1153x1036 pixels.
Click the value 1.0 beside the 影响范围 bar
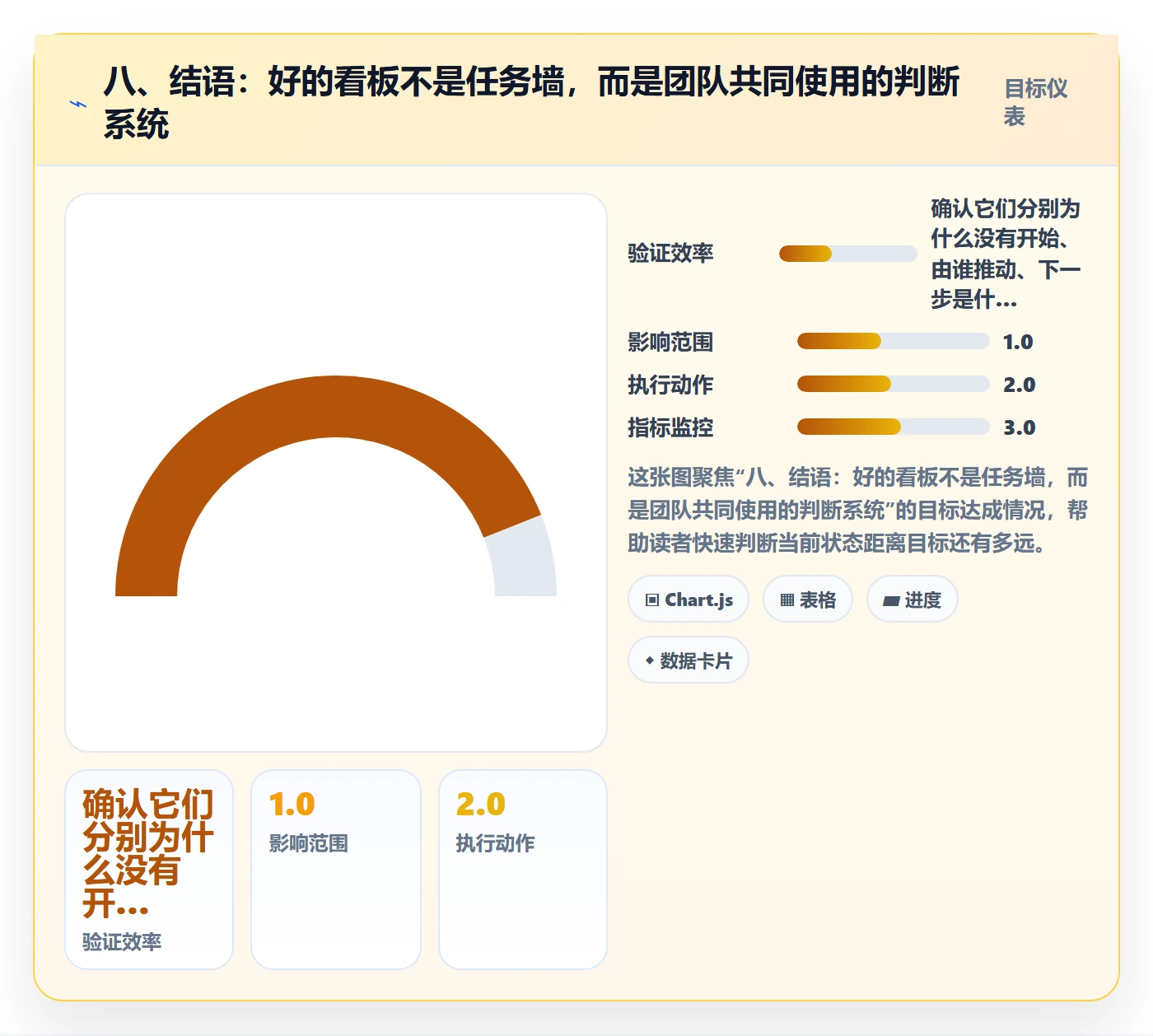tap(1018, 342)
